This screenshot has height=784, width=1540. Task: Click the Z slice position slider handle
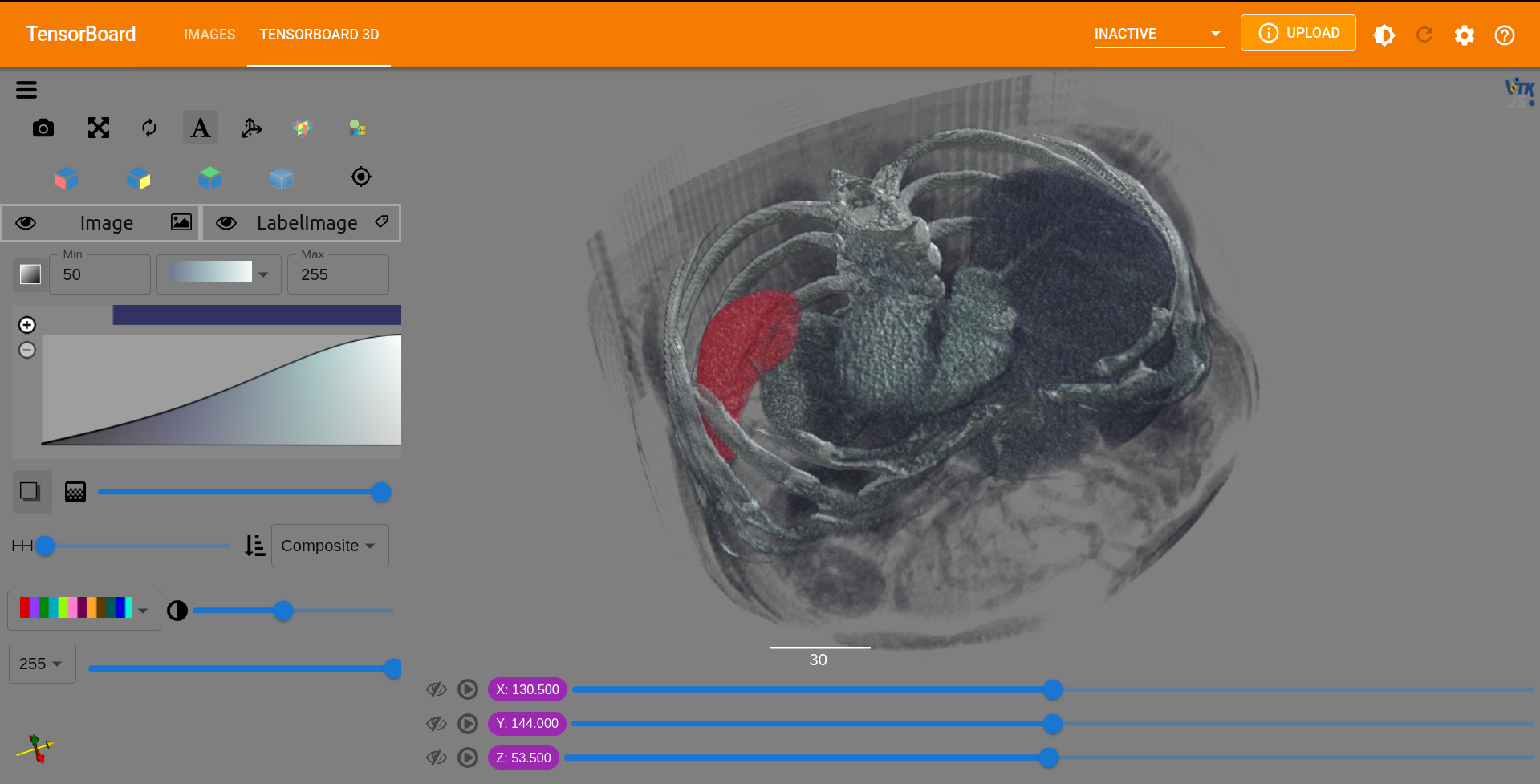pyautogui.click(x=1048, y=758)
